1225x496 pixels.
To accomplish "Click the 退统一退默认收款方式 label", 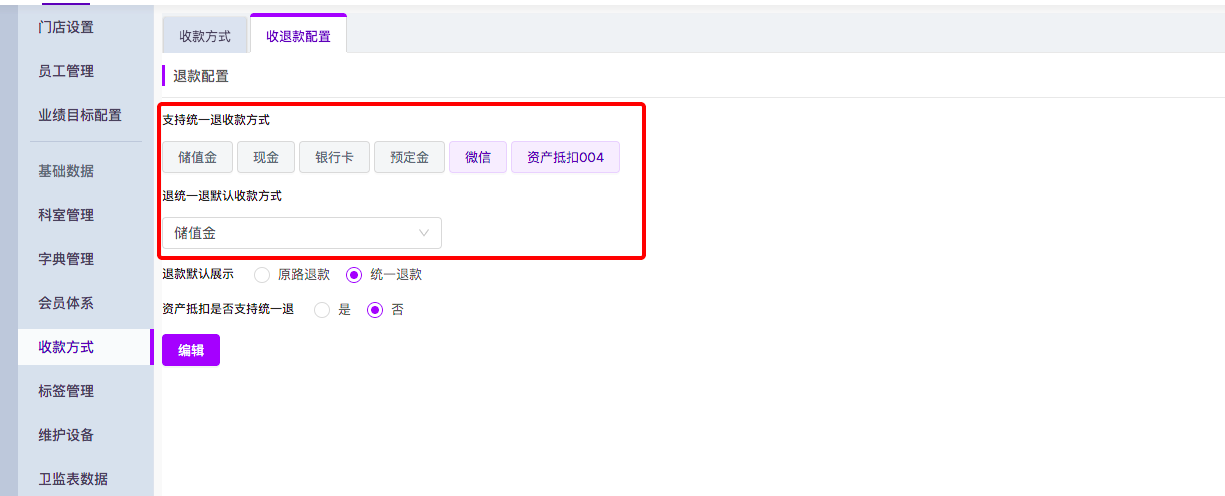I will [222, 196].
